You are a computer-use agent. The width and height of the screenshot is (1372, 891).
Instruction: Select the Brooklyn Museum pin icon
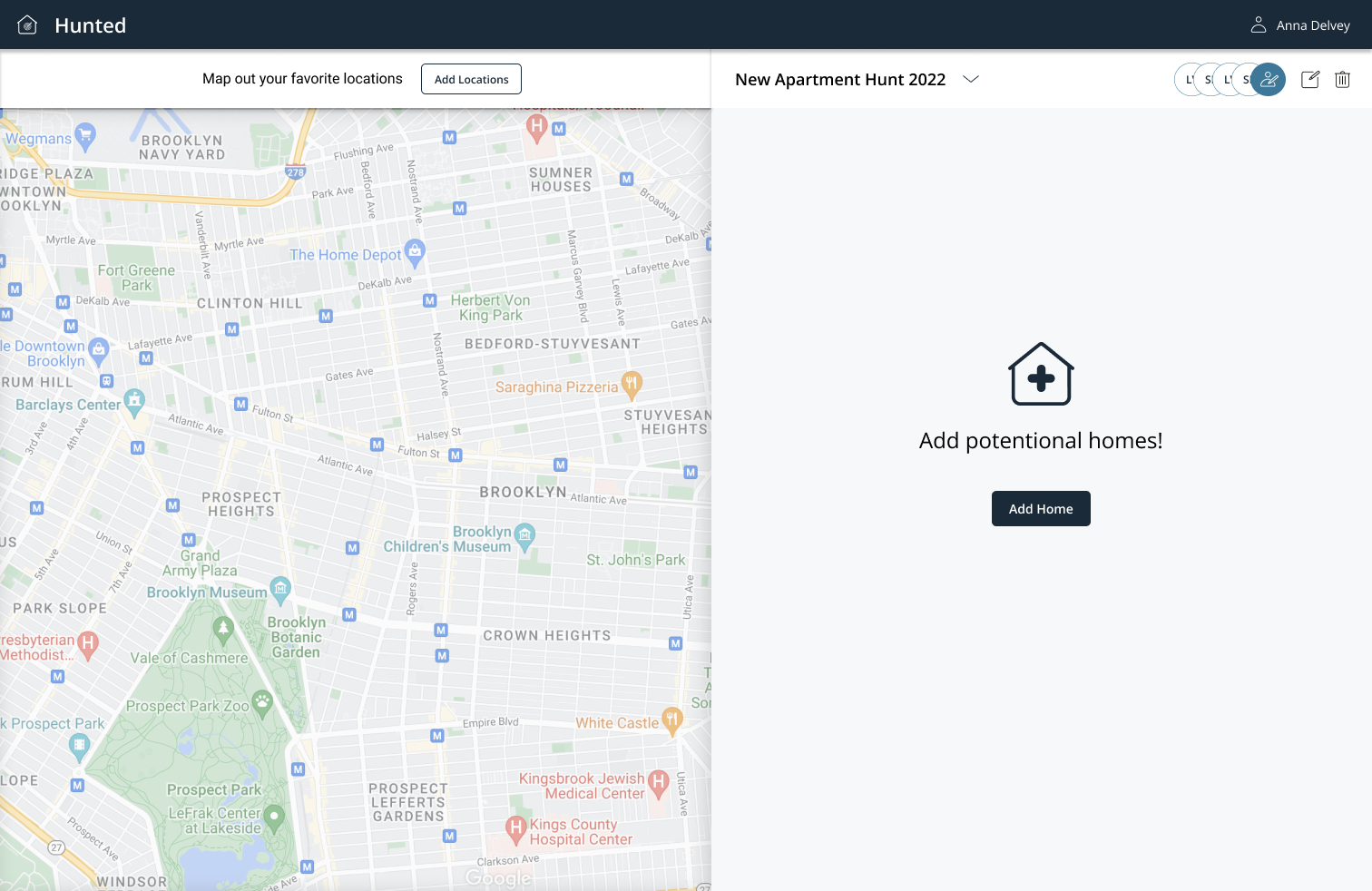280,591
